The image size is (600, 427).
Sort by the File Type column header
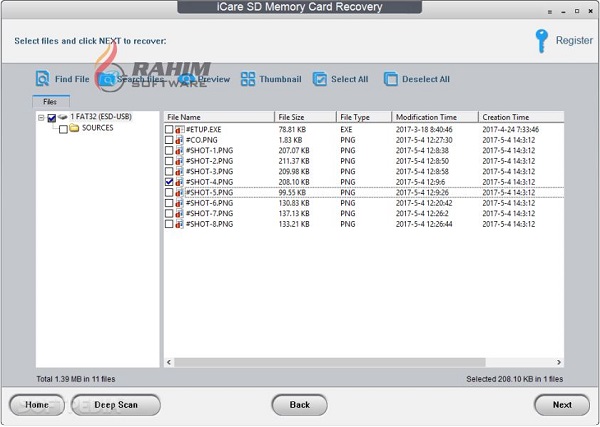[x=364, y=117]
